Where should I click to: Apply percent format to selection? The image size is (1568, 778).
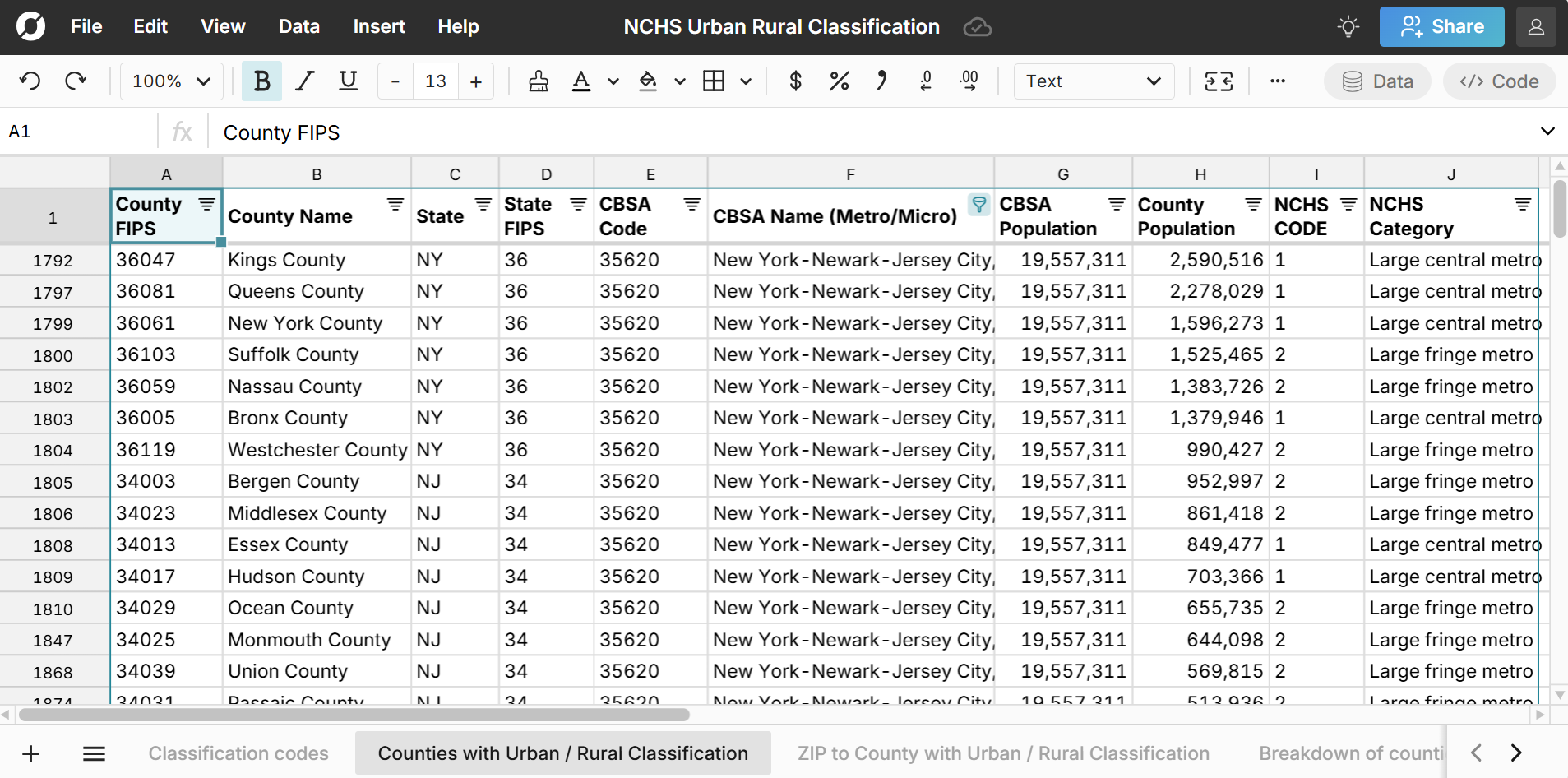(x=838, y=81)
